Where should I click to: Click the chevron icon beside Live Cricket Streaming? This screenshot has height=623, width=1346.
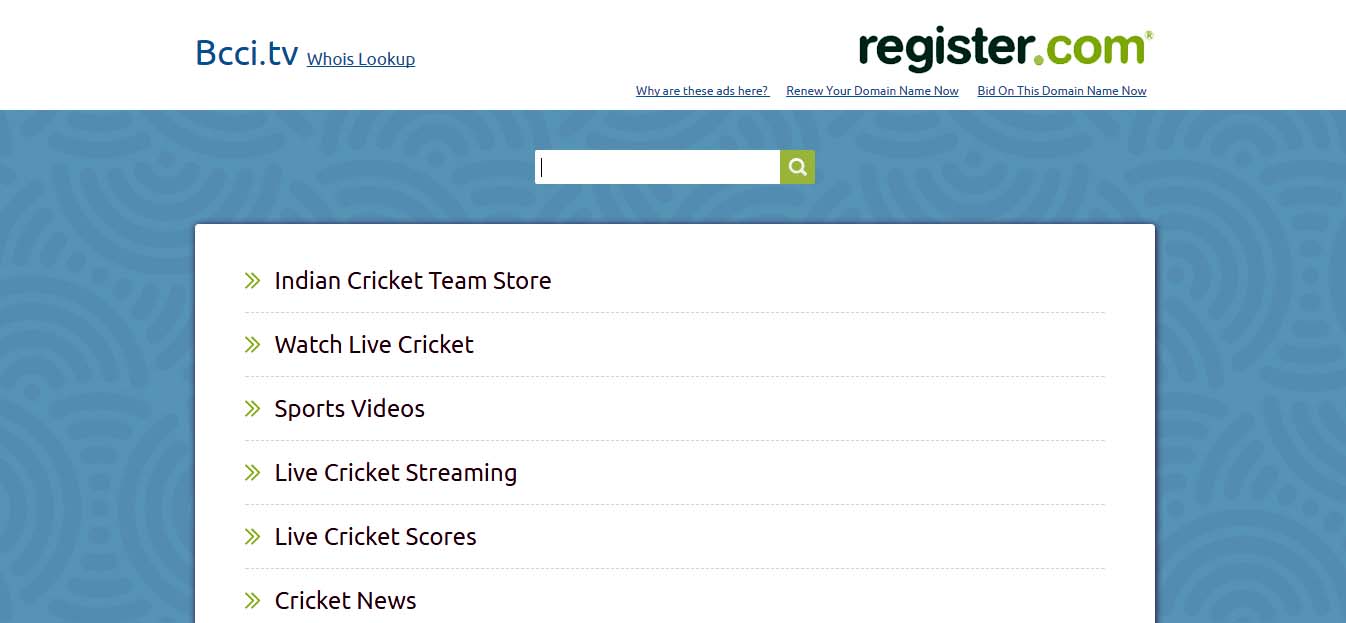coord(252,473)
